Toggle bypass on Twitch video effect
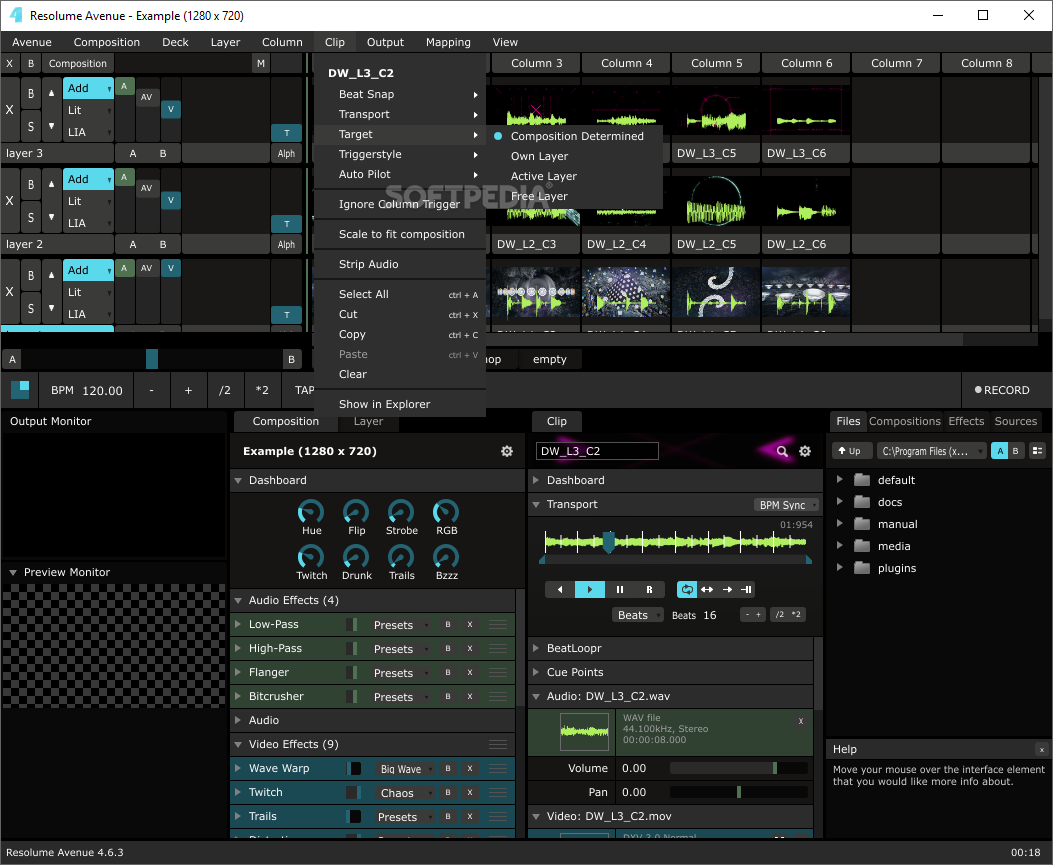 pyautogui.click(x=448, y=792)
